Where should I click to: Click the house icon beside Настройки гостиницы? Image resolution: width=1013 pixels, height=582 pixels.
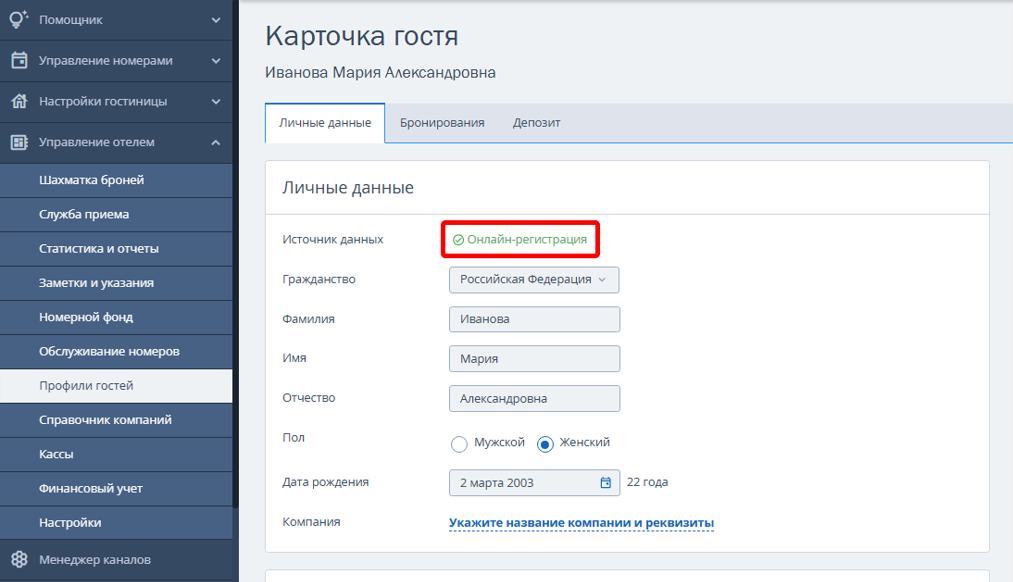click(19, 101)
